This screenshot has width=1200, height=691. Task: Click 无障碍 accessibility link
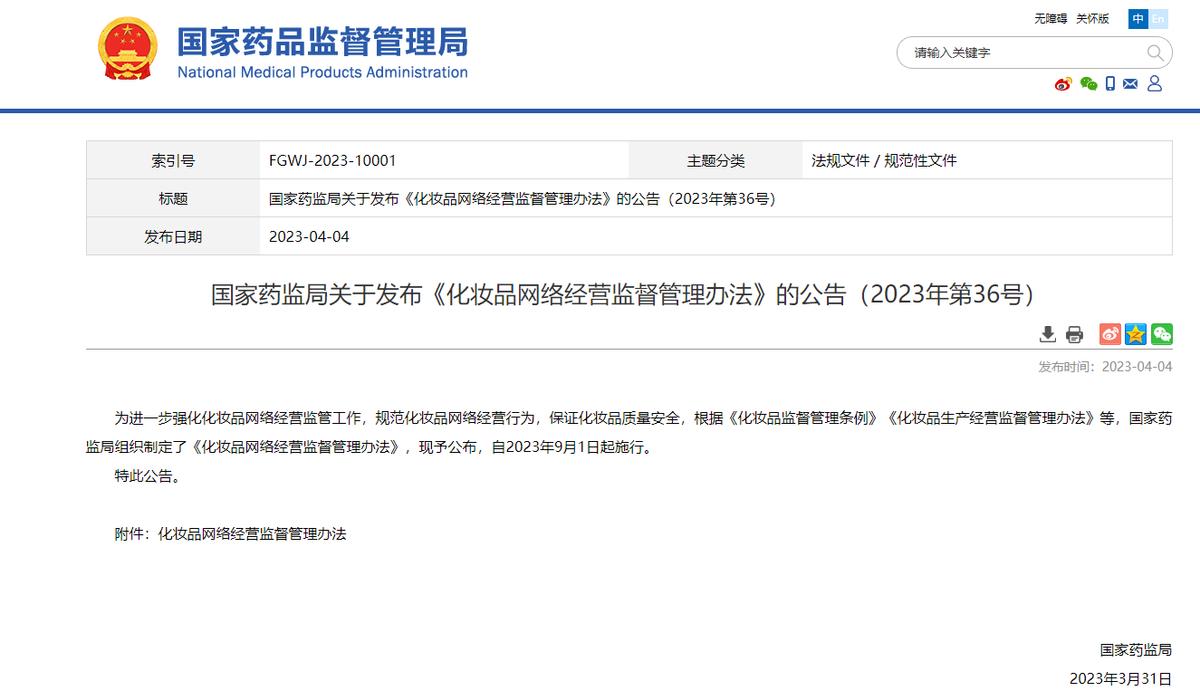[1051, 19]
